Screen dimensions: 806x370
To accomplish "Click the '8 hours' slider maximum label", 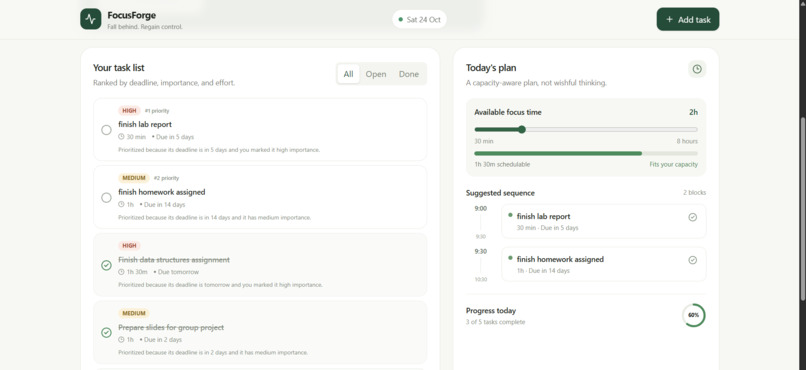I will (687, 141).
